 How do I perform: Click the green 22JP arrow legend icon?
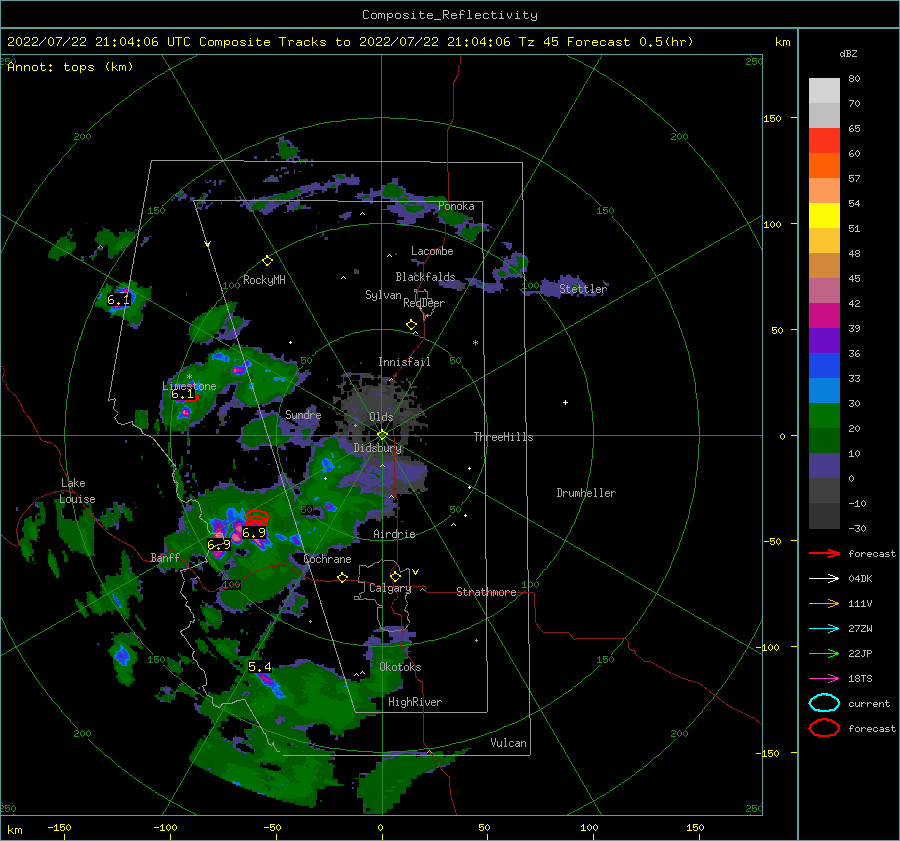(x=824, y=653)
